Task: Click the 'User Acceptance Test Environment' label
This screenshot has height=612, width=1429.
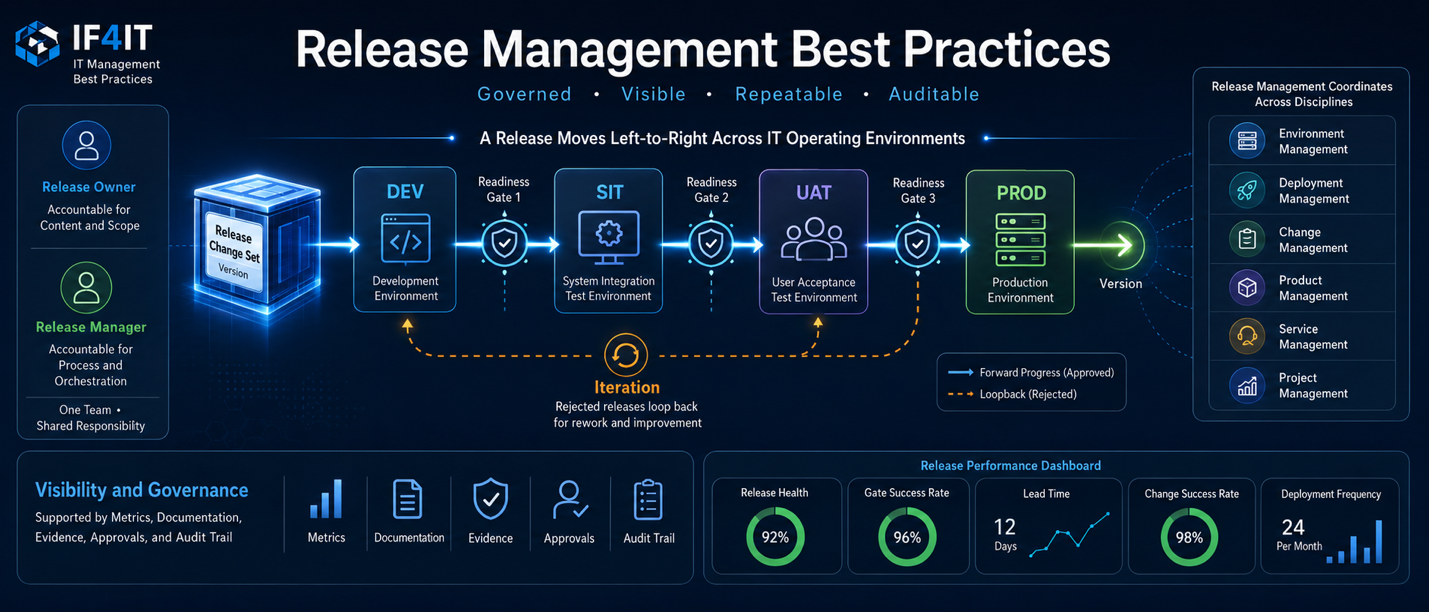Action: [814, 290]
